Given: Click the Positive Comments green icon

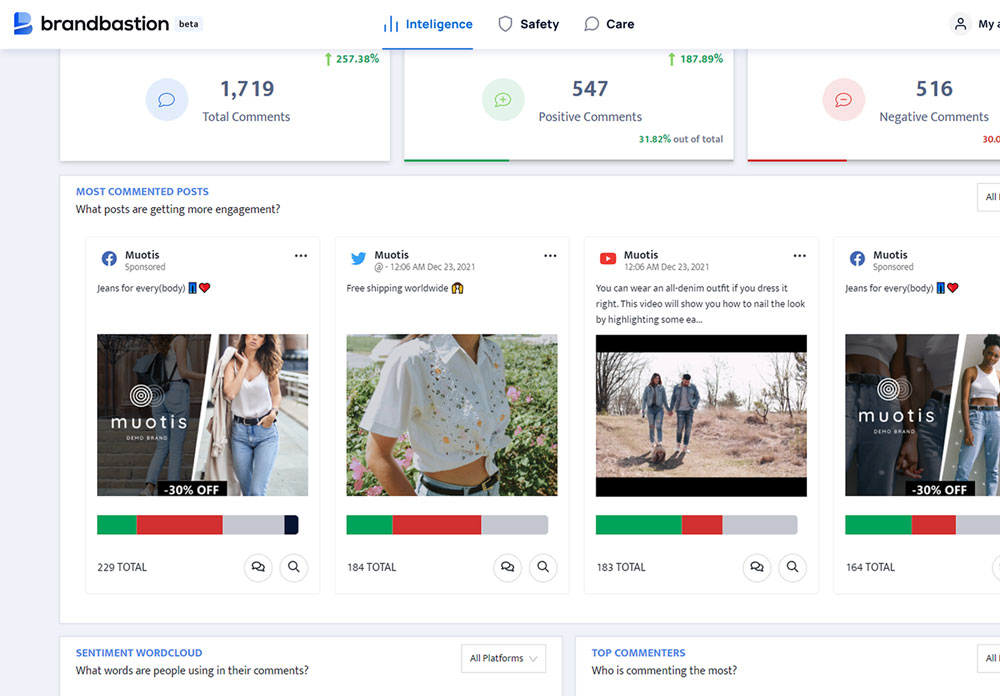Looking at the screenshot, I should tap(503, 100).
